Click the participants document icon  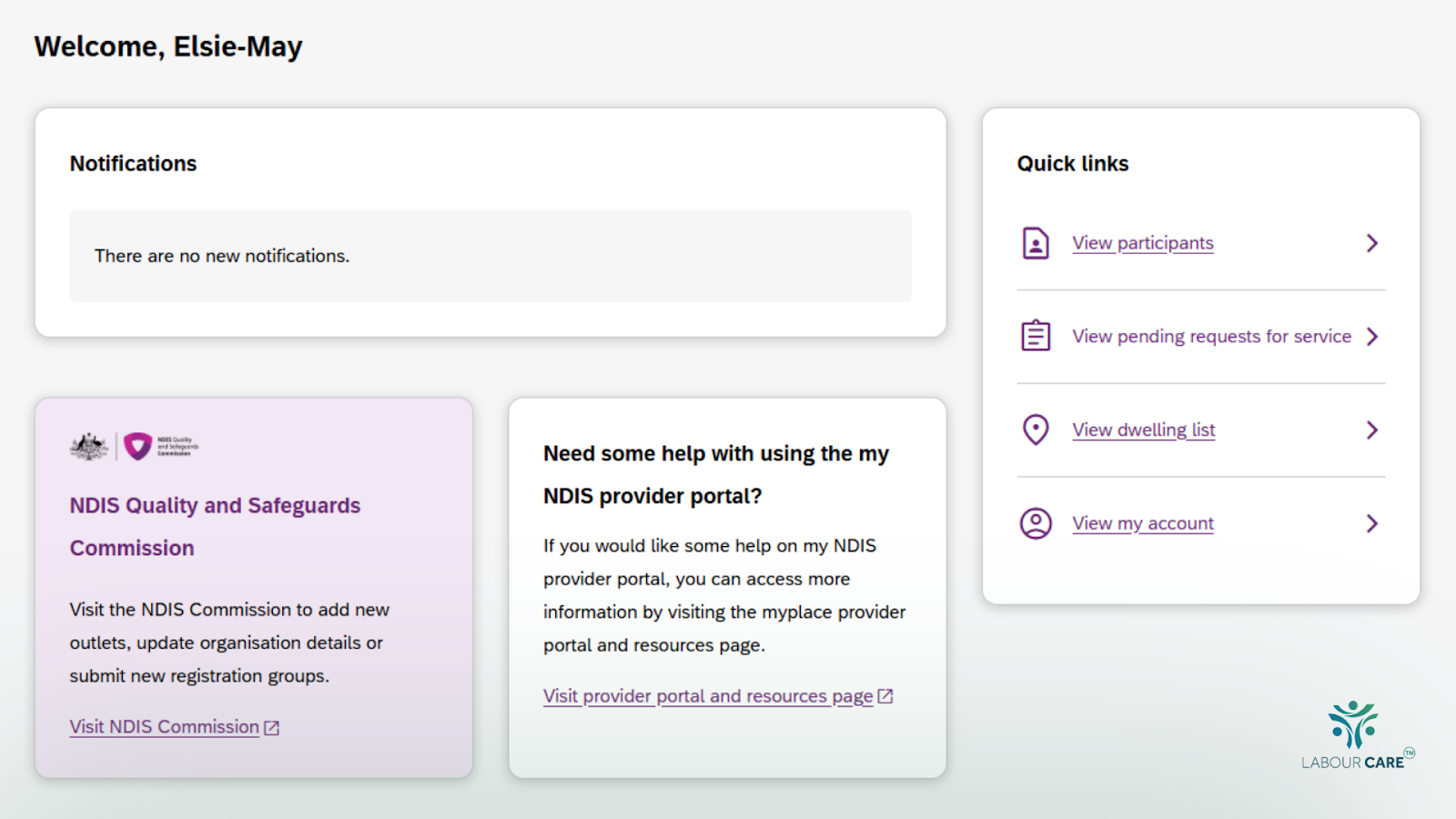tap(1036, 243)
